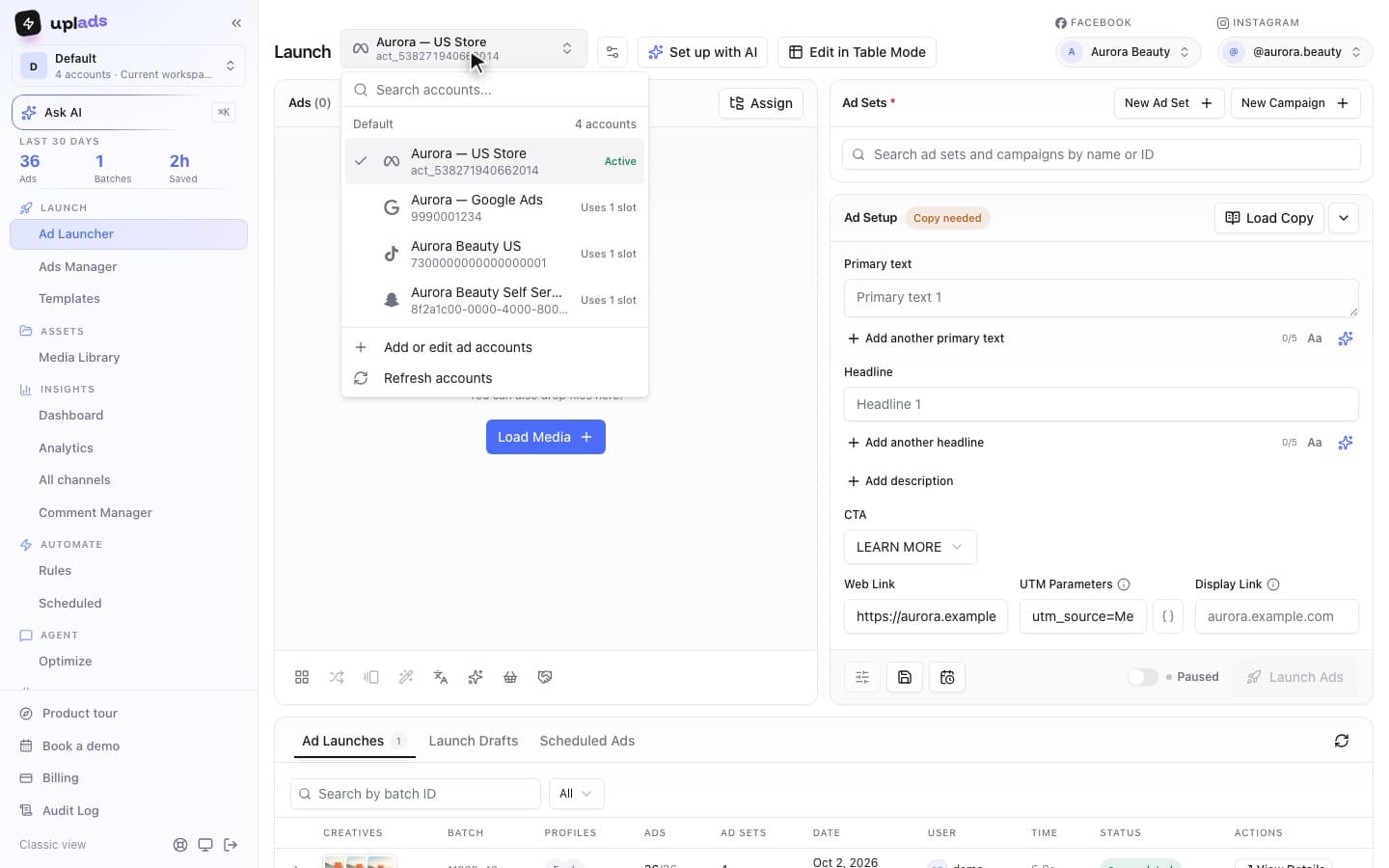Choose Refresh accounts
Image resolution: width=1389 pixels, height=868 pixels.
[x=495, y=378]
